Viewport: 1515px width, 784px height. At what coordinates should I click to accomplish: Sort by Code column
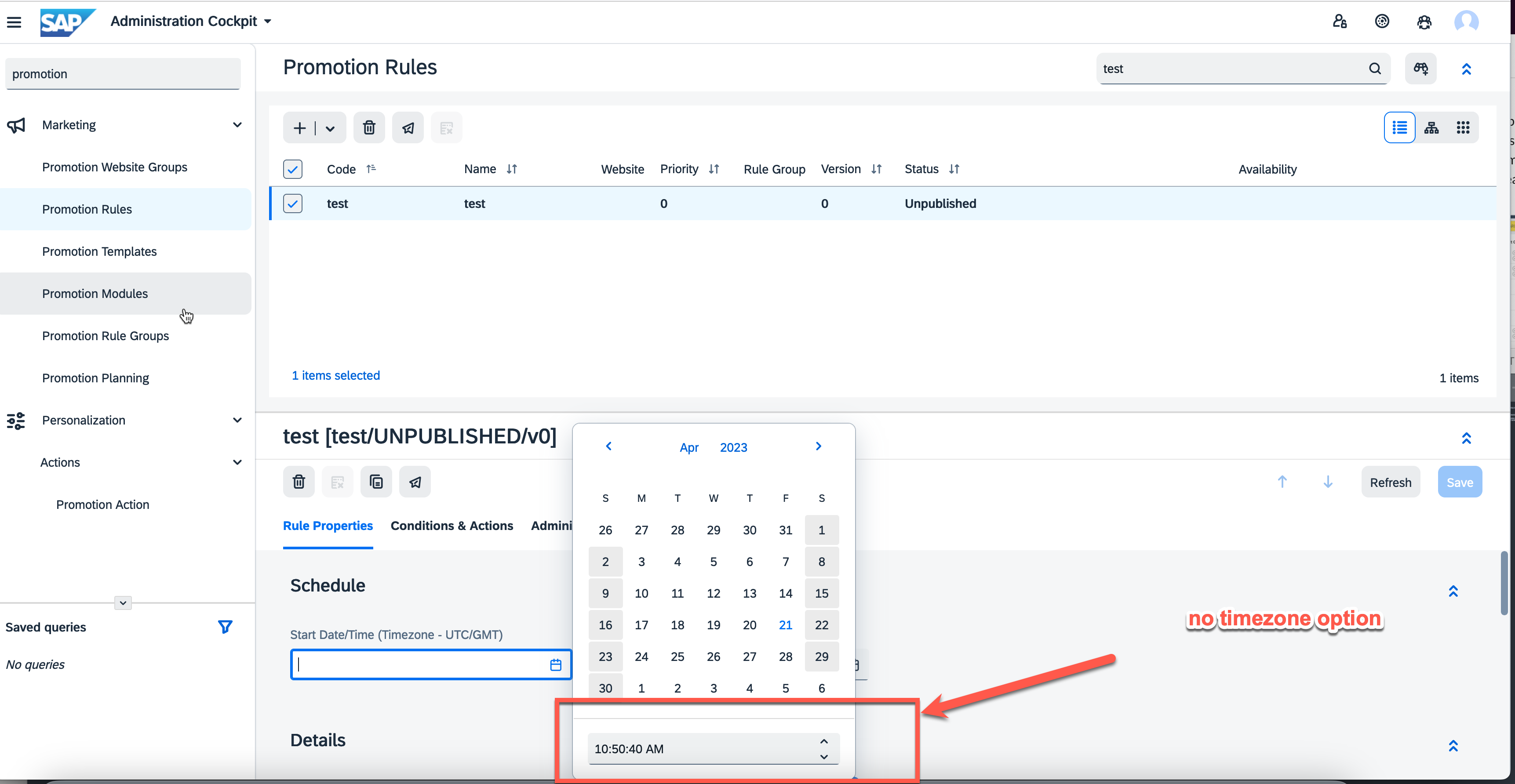point(371,169)
